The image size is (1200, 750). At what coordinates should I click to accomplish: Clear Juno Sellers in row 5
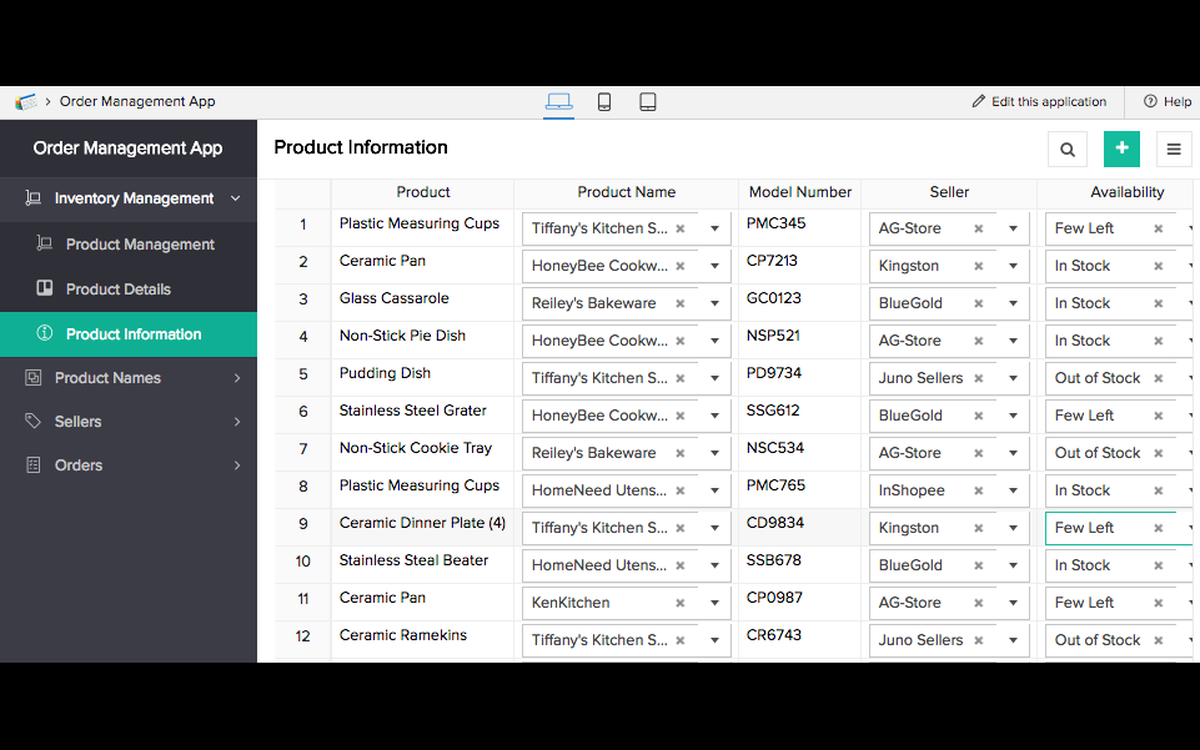click(x=978, y=378)
